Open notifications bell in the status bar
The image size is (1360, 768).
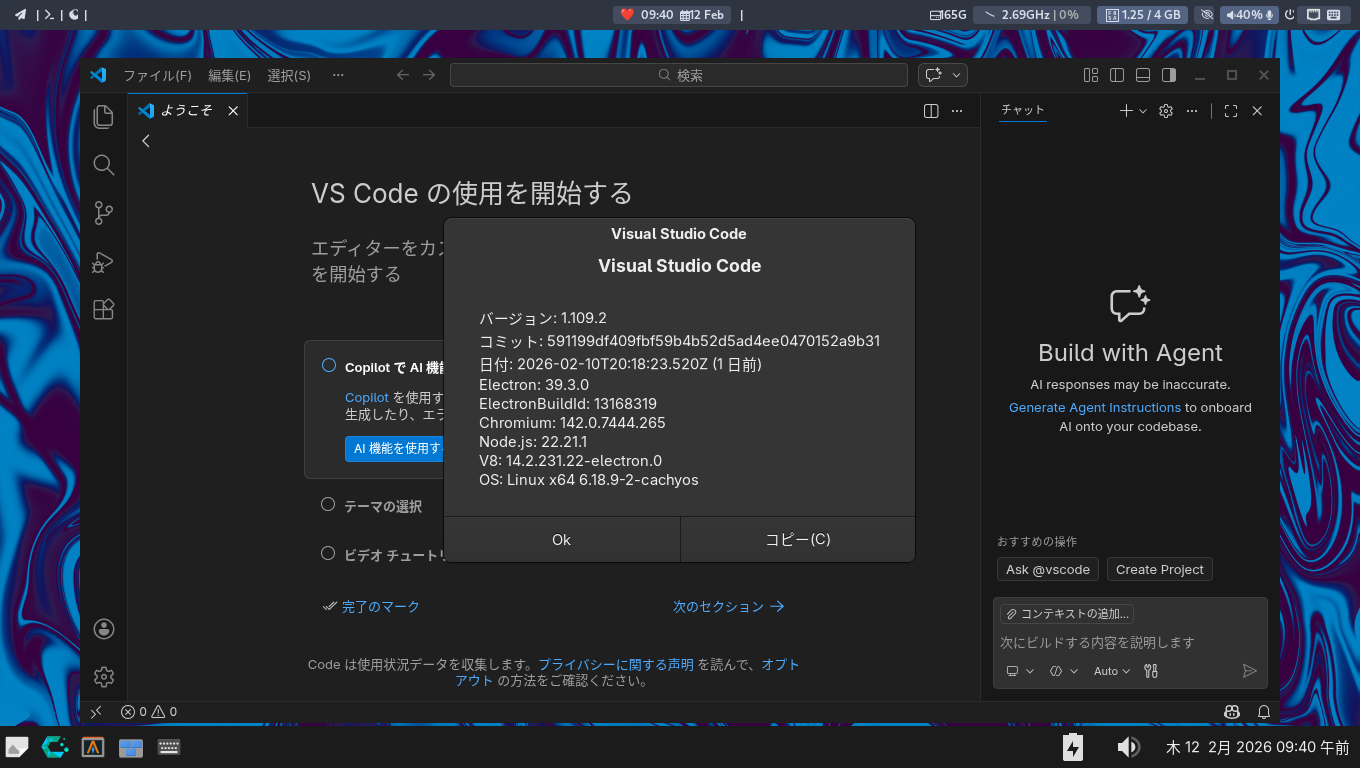[x=1264, y=712]
